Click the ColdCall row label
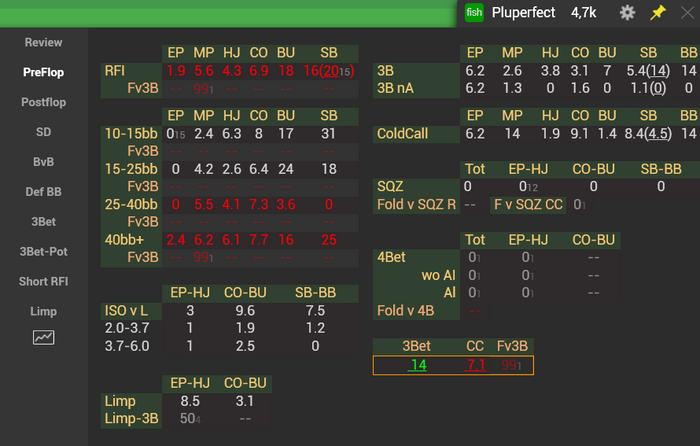Screen dimensions: 700x446 click(402, 133)
